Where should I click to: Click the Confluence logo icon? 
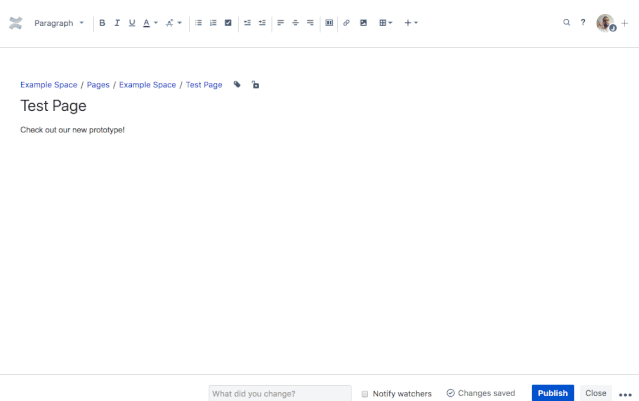tap(15, 23)
